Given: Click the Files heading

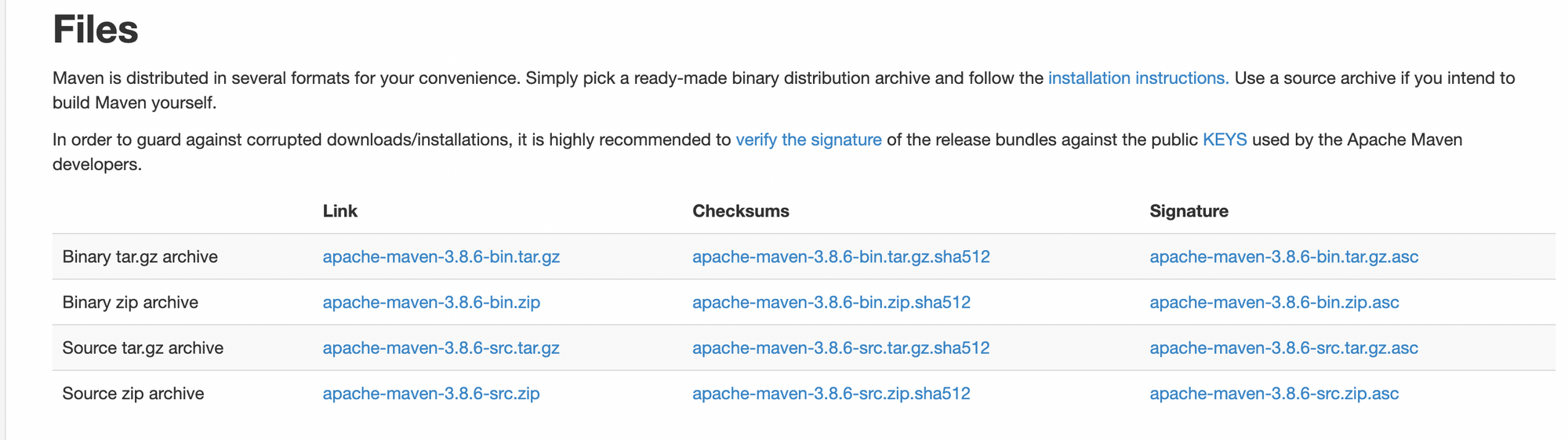Looking at the screenshot, I should point(96,29).
